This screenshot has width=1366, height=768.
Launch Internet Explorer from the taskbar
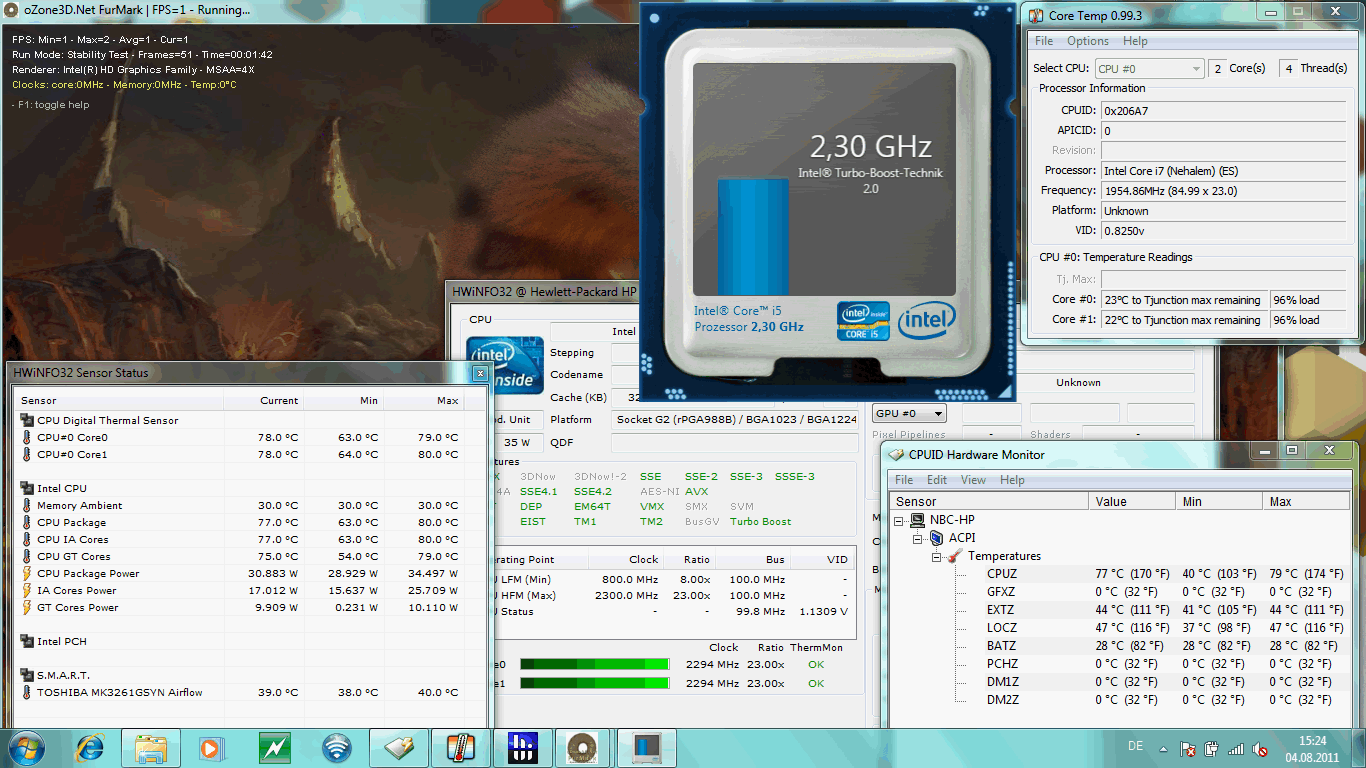click(x=90, y=747)
